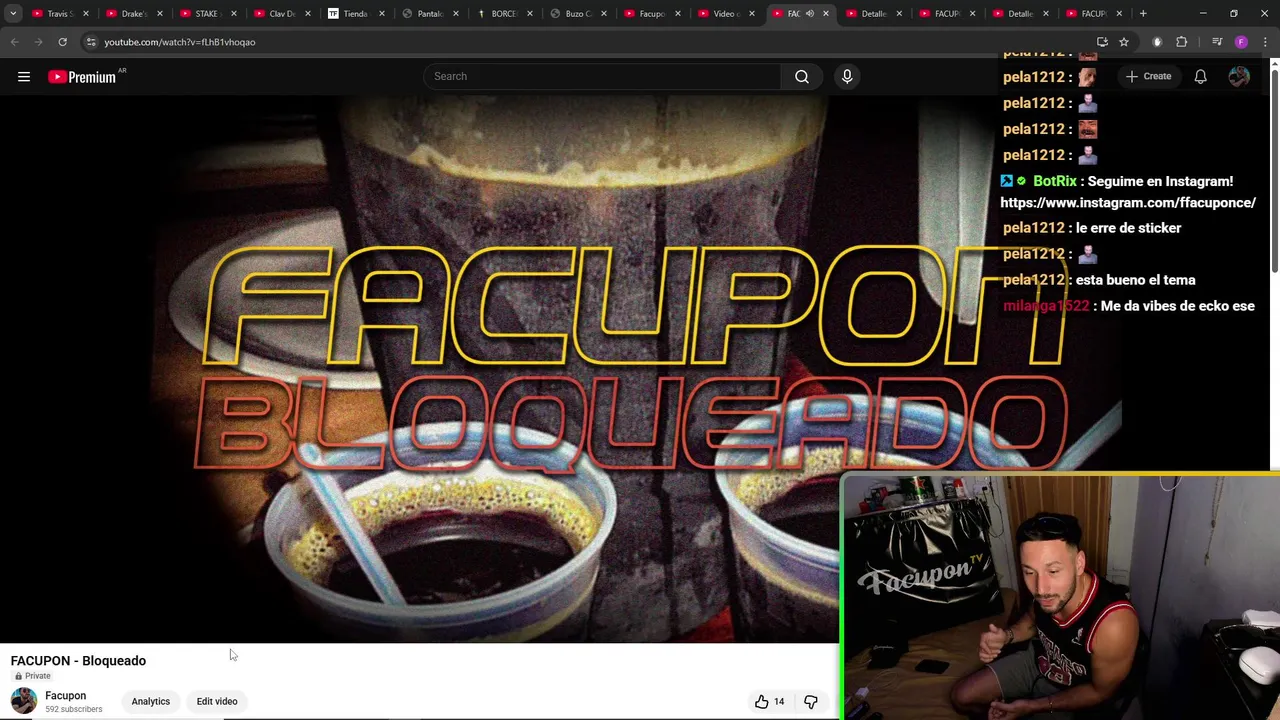1280x720 pixels.
Task: Click the search magnifier button
Action: 802,76
